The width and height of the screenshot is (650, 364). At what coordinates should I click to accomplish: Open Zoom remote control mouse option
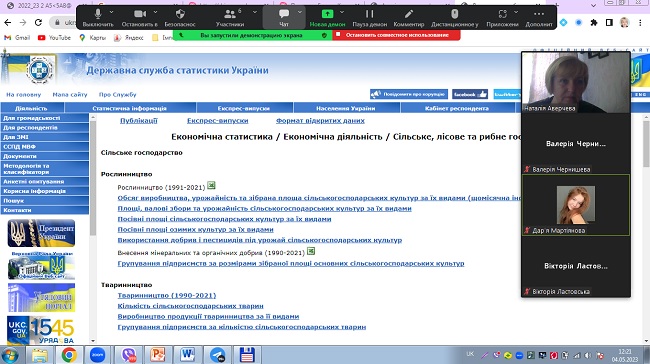(x=454, y=18)
